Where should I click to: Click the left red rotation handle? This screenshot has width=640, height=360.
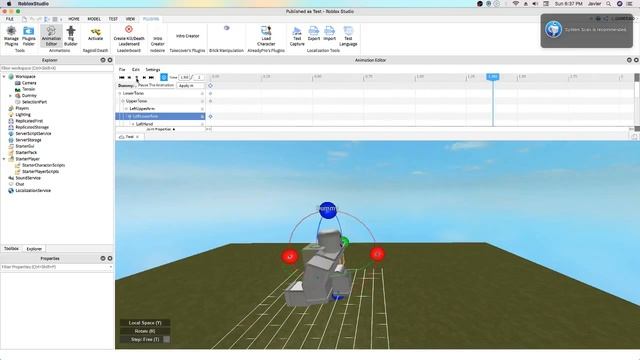290,256
